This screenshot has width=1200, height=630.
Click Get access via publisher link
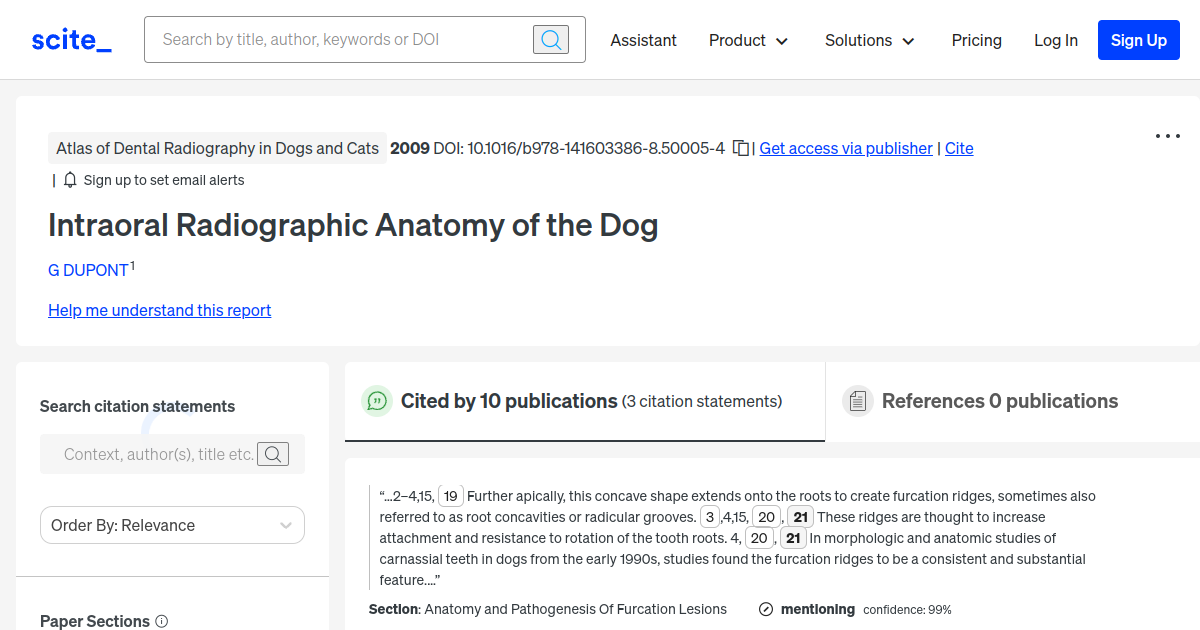(x=845, y=148)
